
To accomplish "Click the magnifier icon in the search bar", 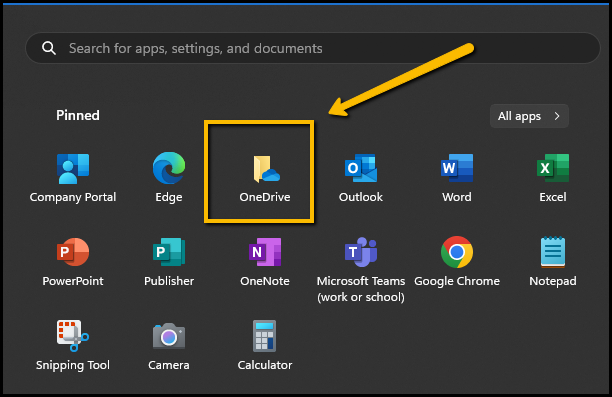I will [x=49, y=48].
